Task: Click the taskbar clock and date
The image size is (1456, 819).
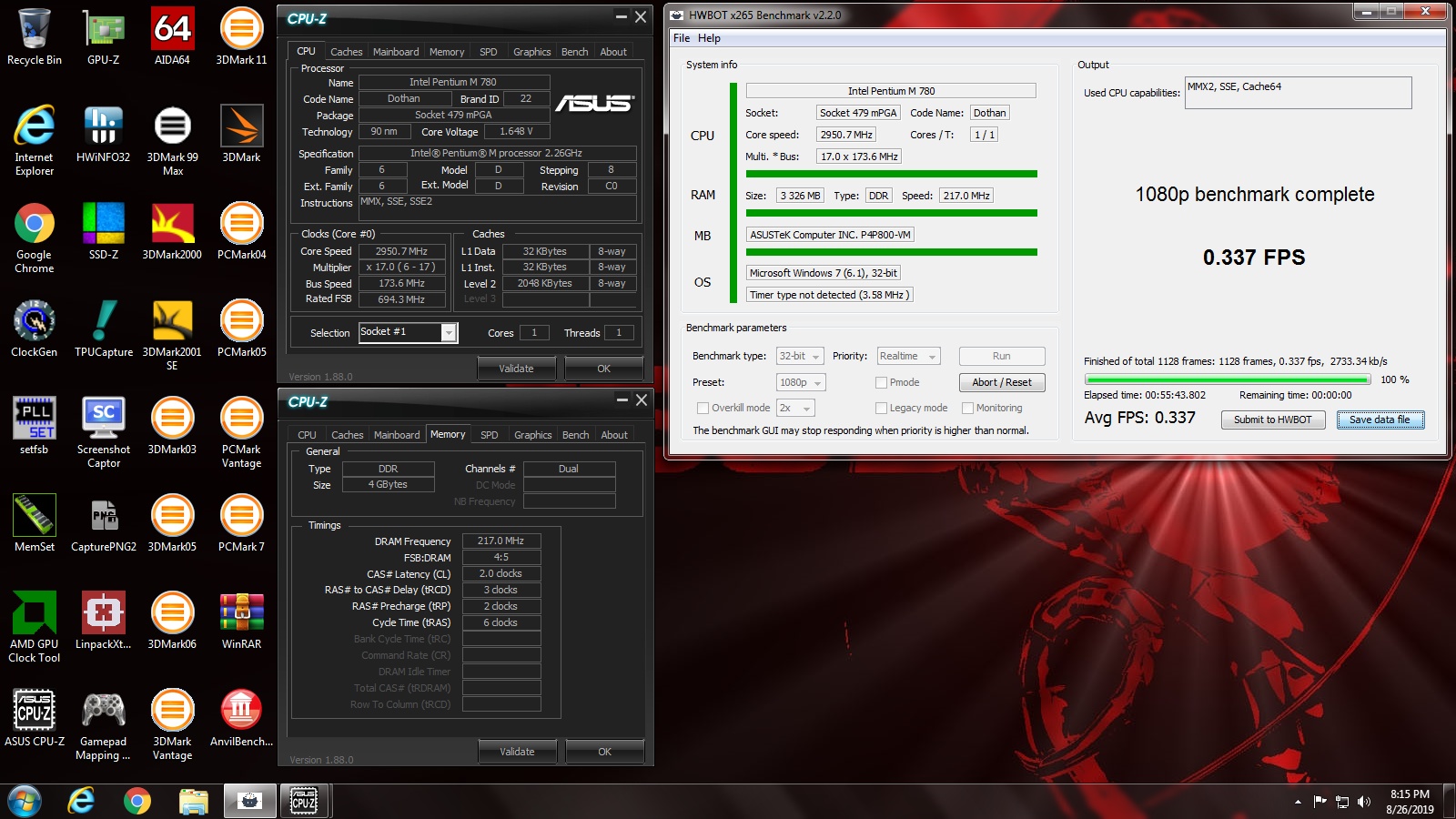Action: [1410, 802]
